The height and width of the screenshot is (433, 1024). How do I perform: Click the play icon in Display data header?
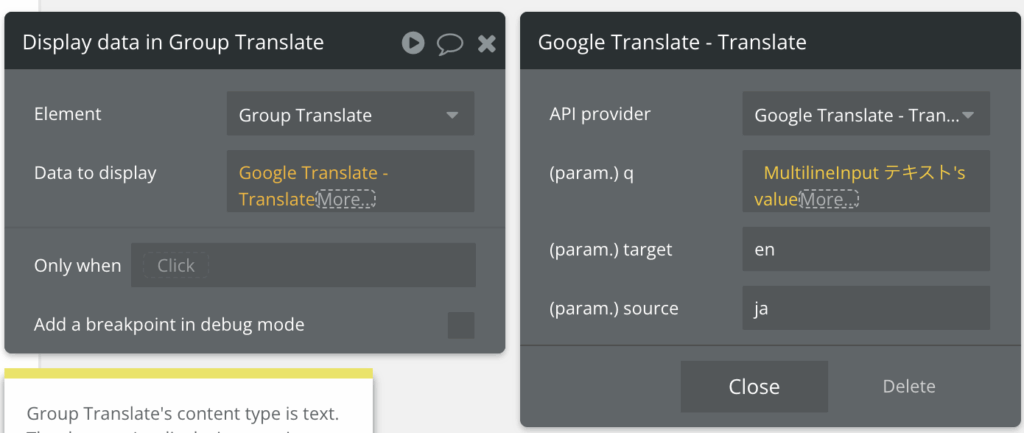tap(413, 43)
